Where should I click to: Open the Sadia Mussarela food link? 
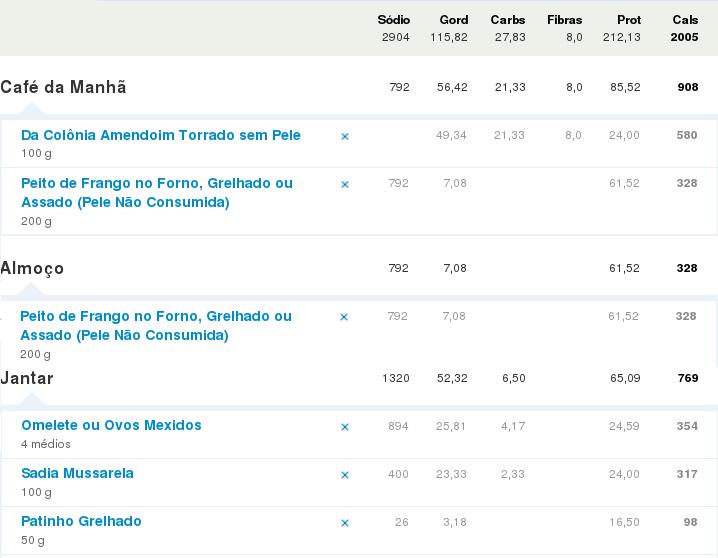coord(77,473)
